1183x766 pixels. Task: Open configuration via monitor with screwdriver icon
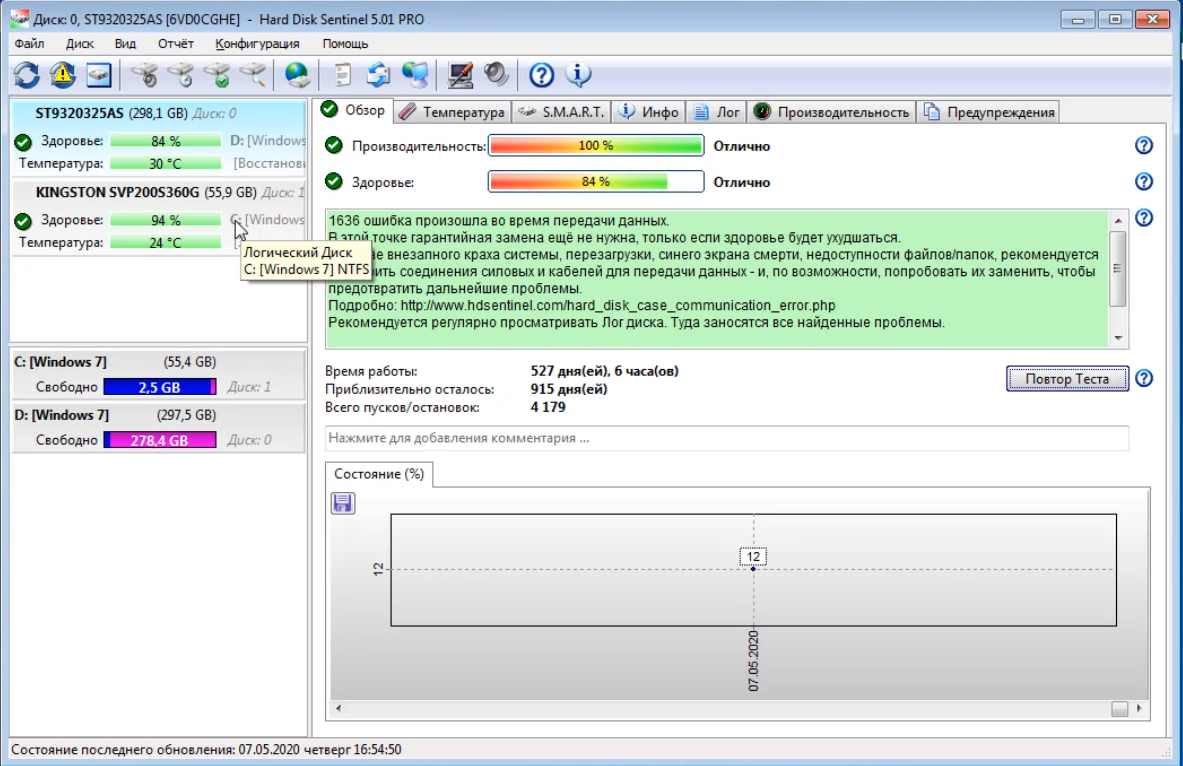[459, 75]
